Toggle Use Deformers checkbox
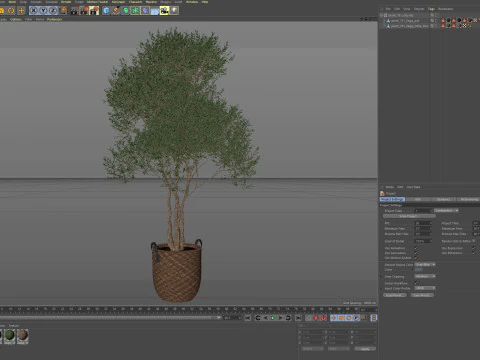Screen dimensions: 480x360 [x=474, y=253]
